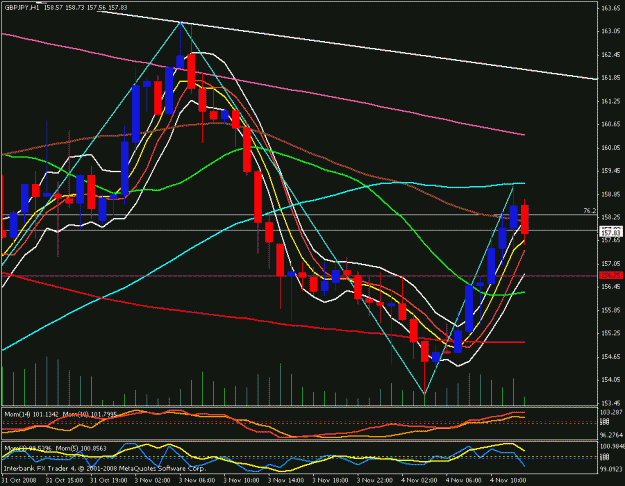Click the 3 Nov 10:00 time label
This screenshot has width=625, height=486.
[242, 480]
